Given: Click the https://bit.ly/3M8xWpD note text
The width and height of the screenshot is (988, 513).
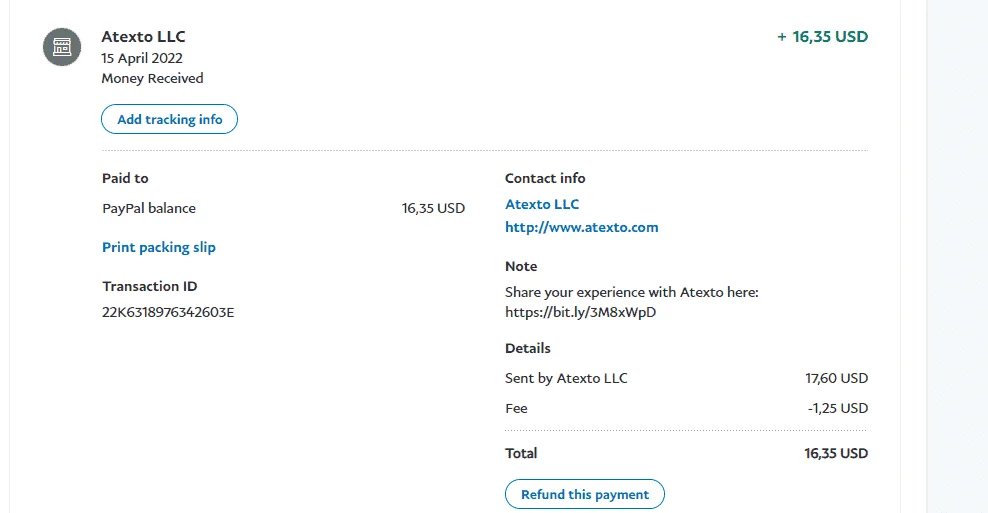Looking at the screenshot, I should pyautogui.click(x=580, y=313).
